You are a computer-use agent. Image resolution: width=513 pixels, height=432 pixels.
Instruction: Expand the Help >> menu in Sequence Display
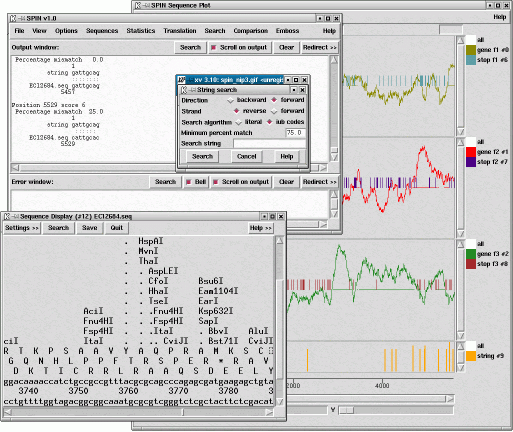(x=260, y=228)
